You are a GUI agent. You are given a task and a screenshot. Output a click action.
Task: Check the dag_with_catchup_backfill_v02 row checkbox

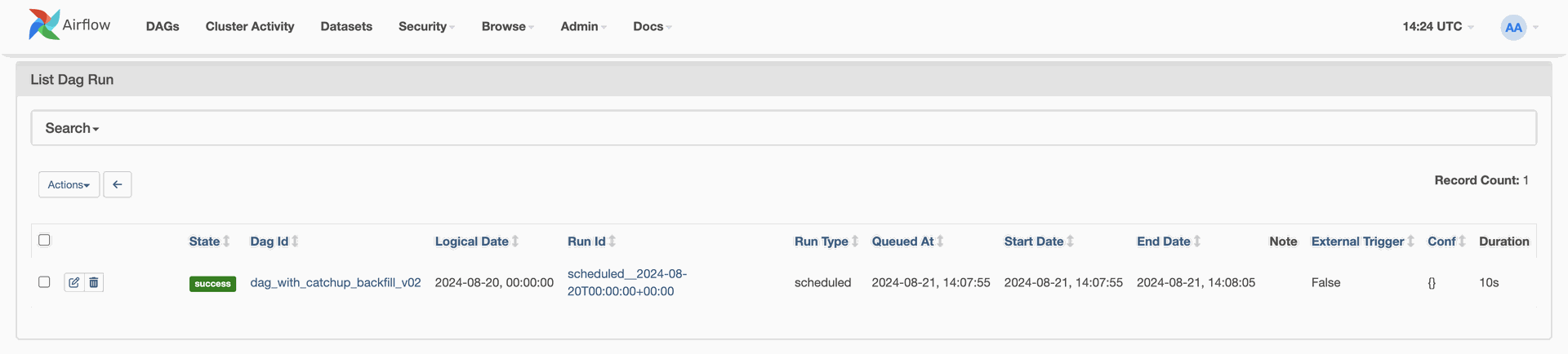point(45,281)
